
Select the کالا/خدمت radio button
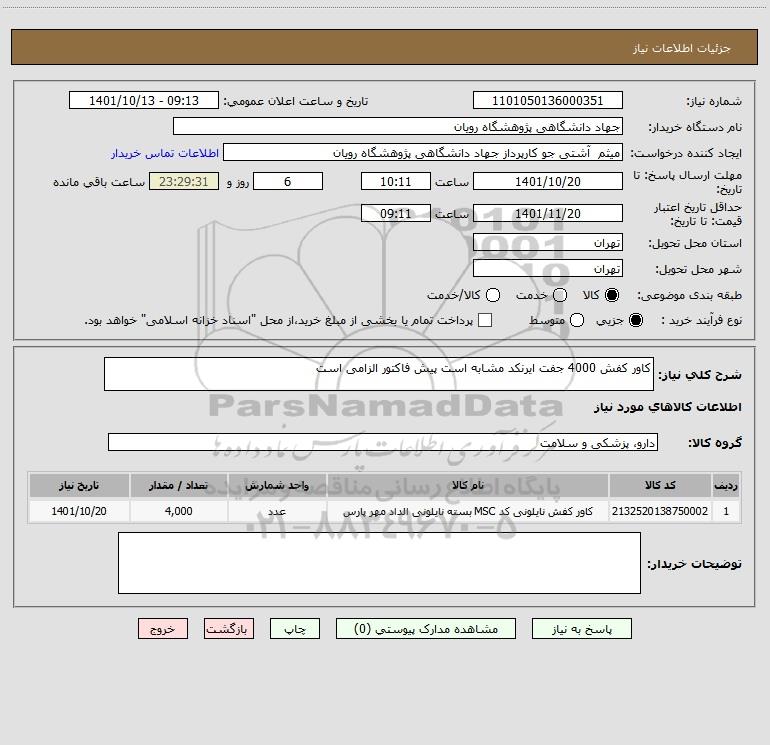[493, 295]
